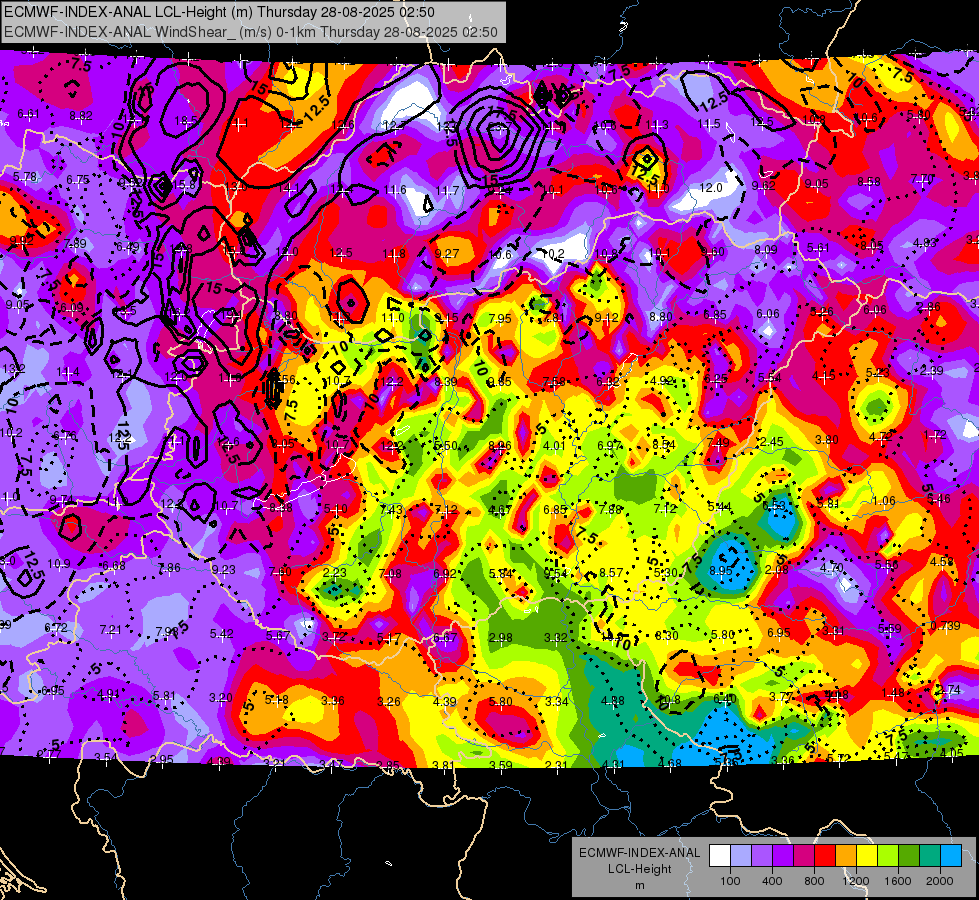Click the map value '2.23'
Viewport: 979px width, 900px height.
[x=335, y=572]
